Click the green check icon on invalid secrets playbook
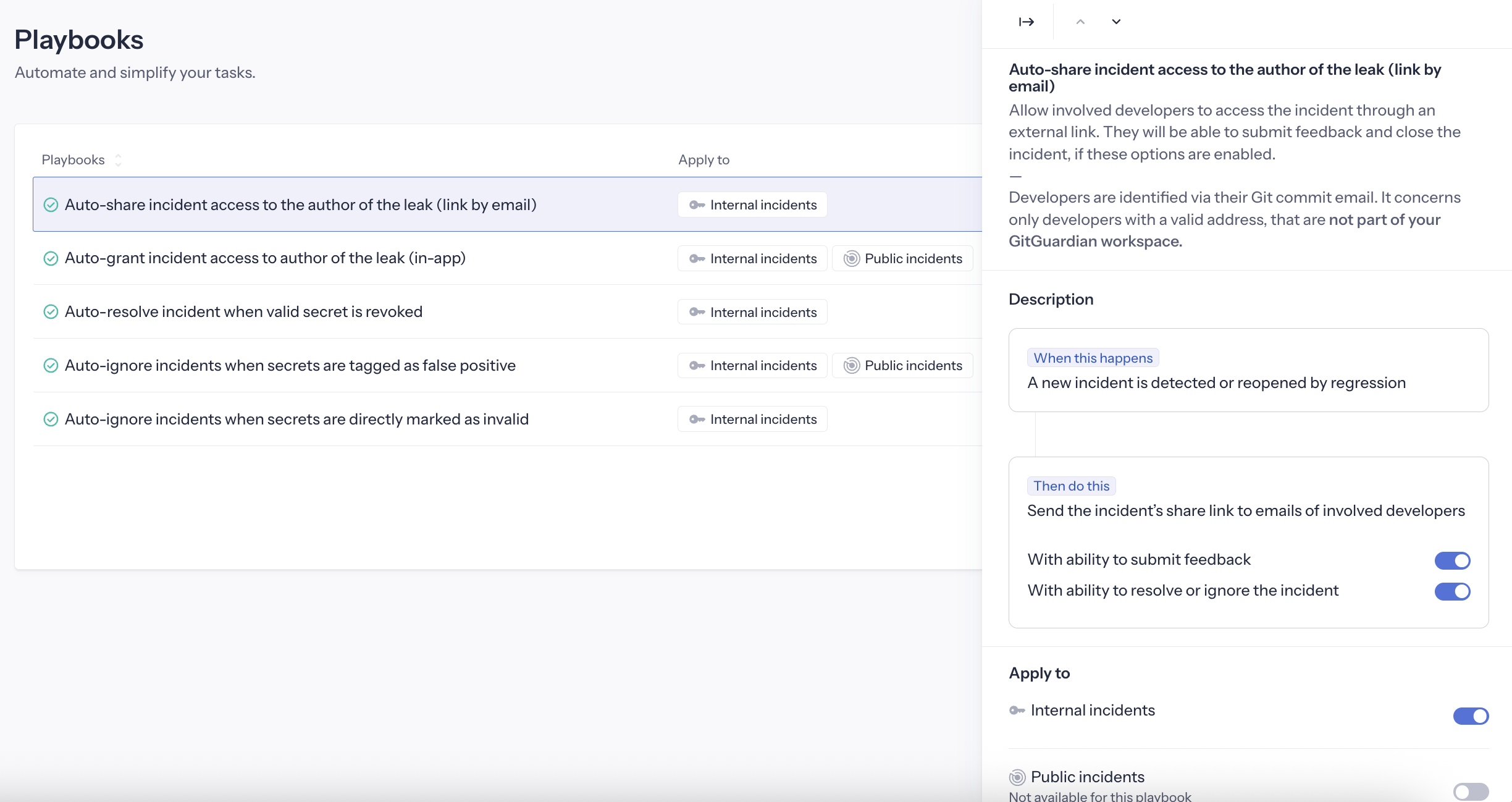Screen dimensions: 1512x802 [51, 419]
